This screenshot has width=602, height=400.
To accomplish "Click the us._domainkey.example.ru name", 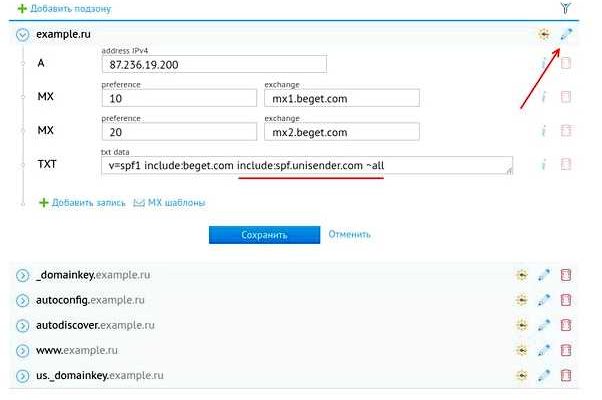I will 100,375.
